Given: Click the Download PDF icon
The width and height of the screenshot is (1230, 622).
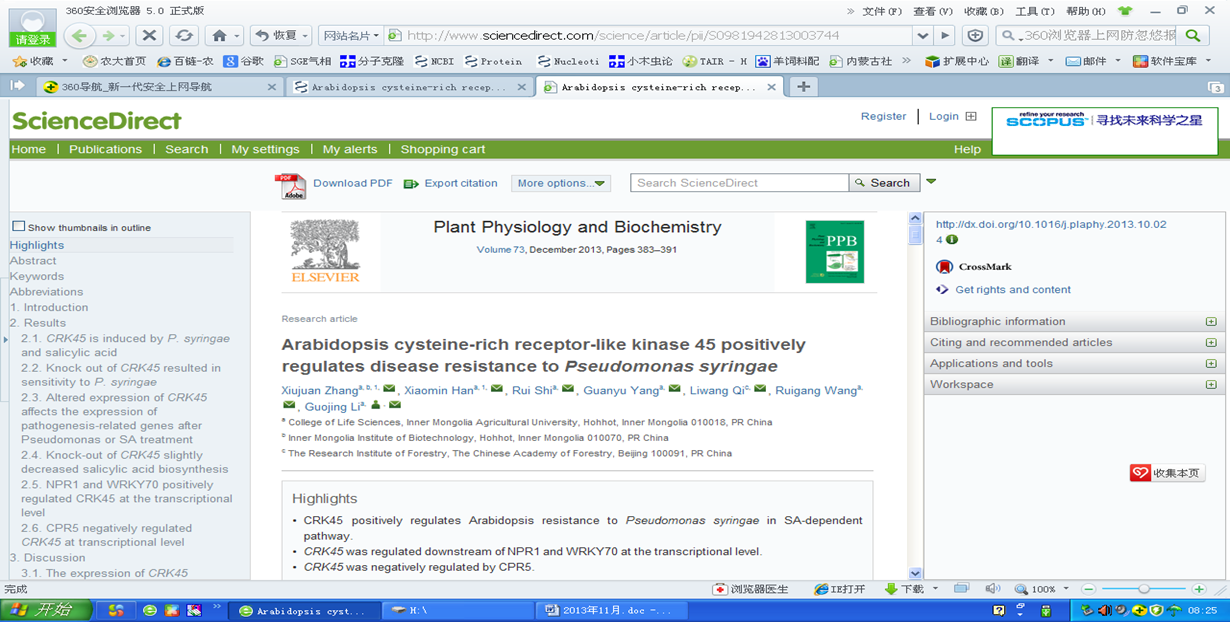Looking at the screenshot, I should click(290, 186).
